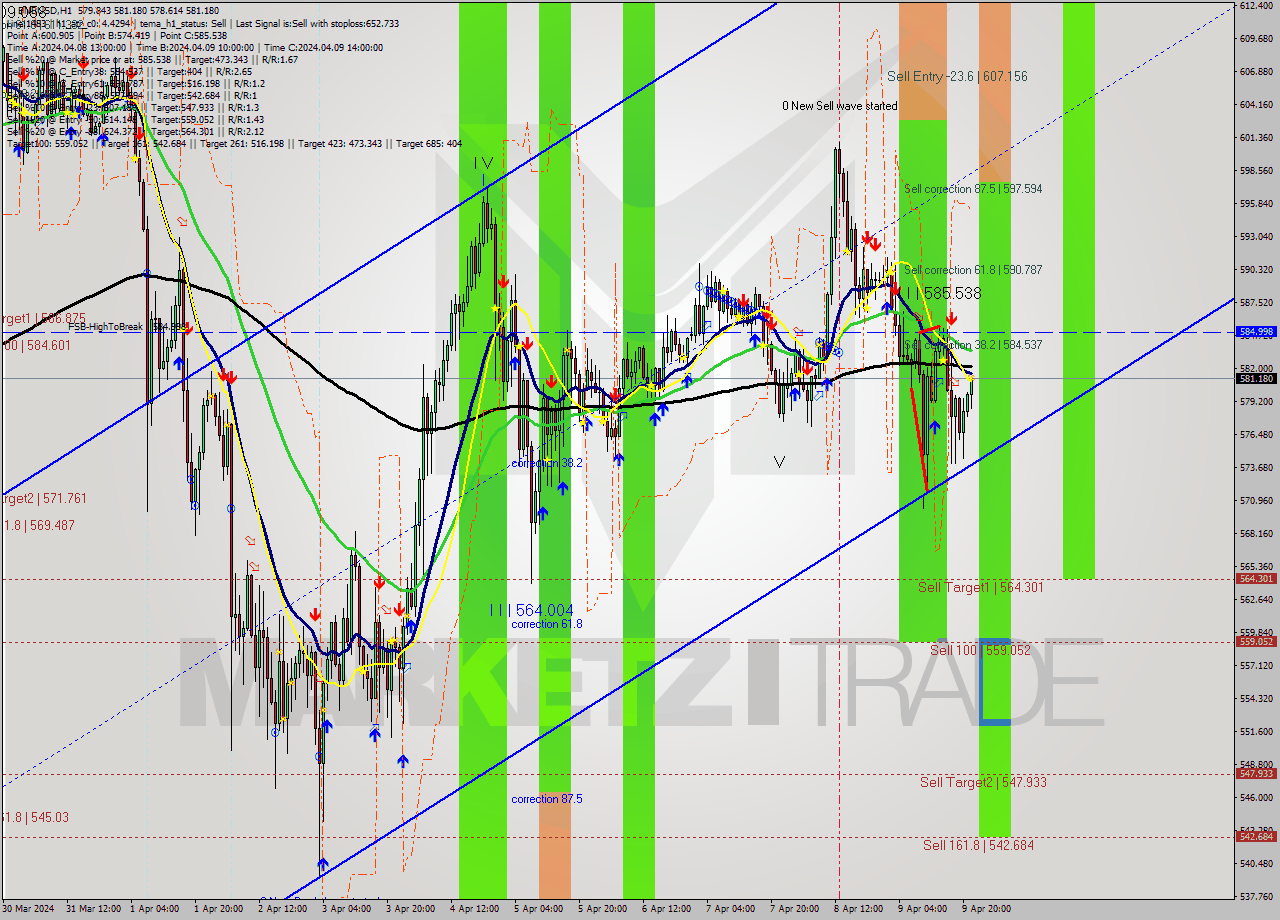
Task: Click the '2 Apr 12:00' time axis label
Action: tap(283, 909)
